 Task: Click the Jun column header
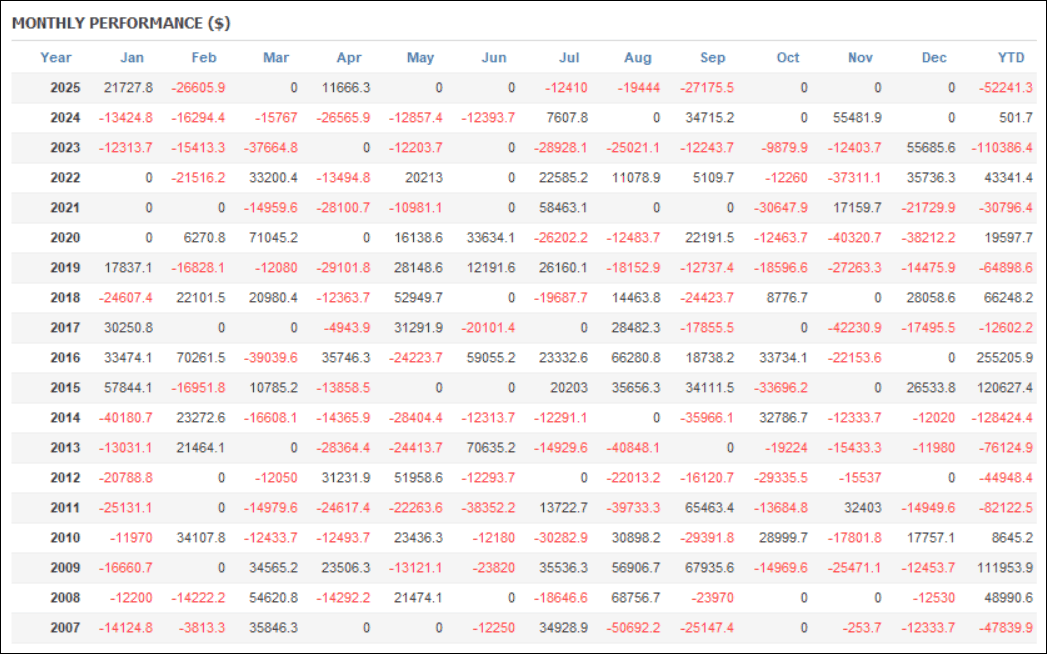pyautogui.click(x=494, y=57)
